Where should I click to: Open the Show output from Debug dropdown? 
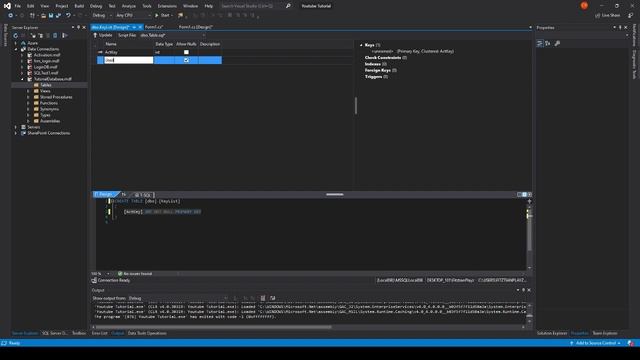coord(178,298)
